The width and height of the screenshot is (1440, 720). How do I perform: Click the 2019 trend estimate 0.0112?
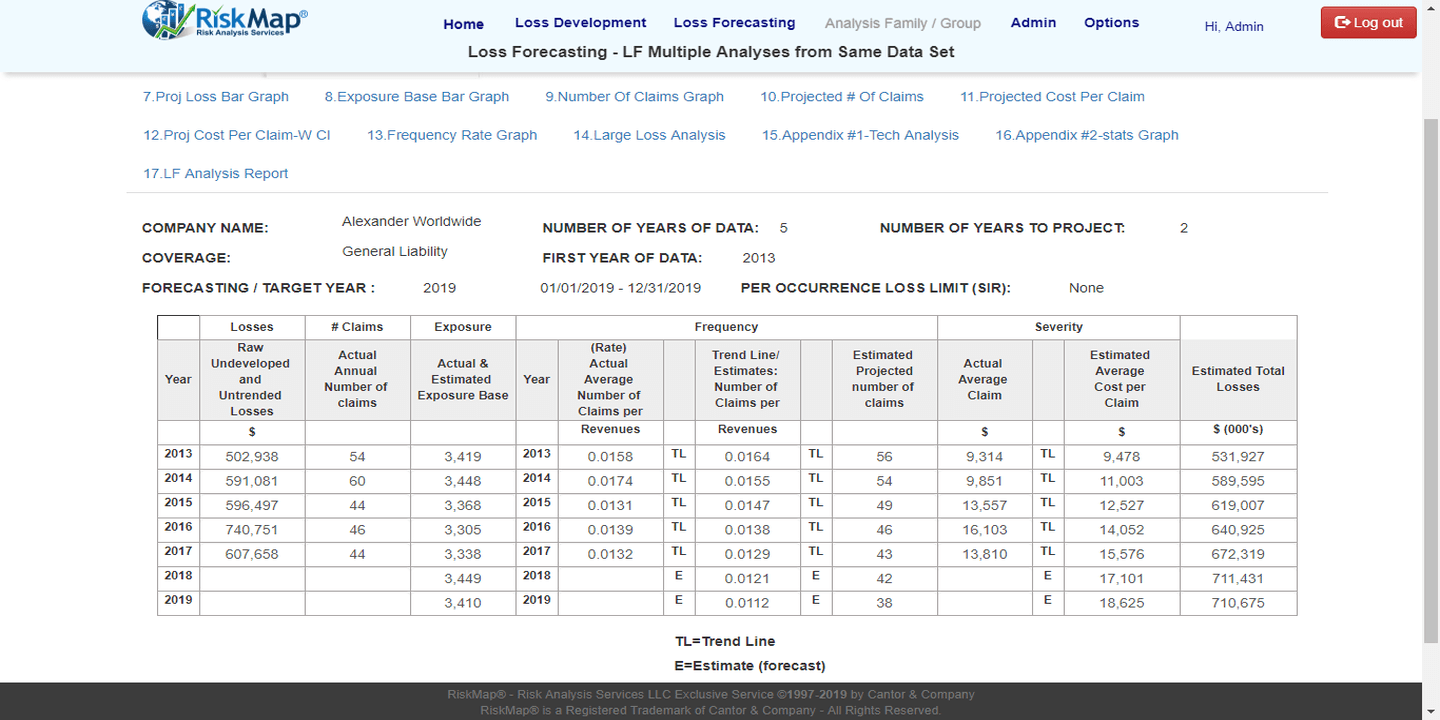pos(747,603)
